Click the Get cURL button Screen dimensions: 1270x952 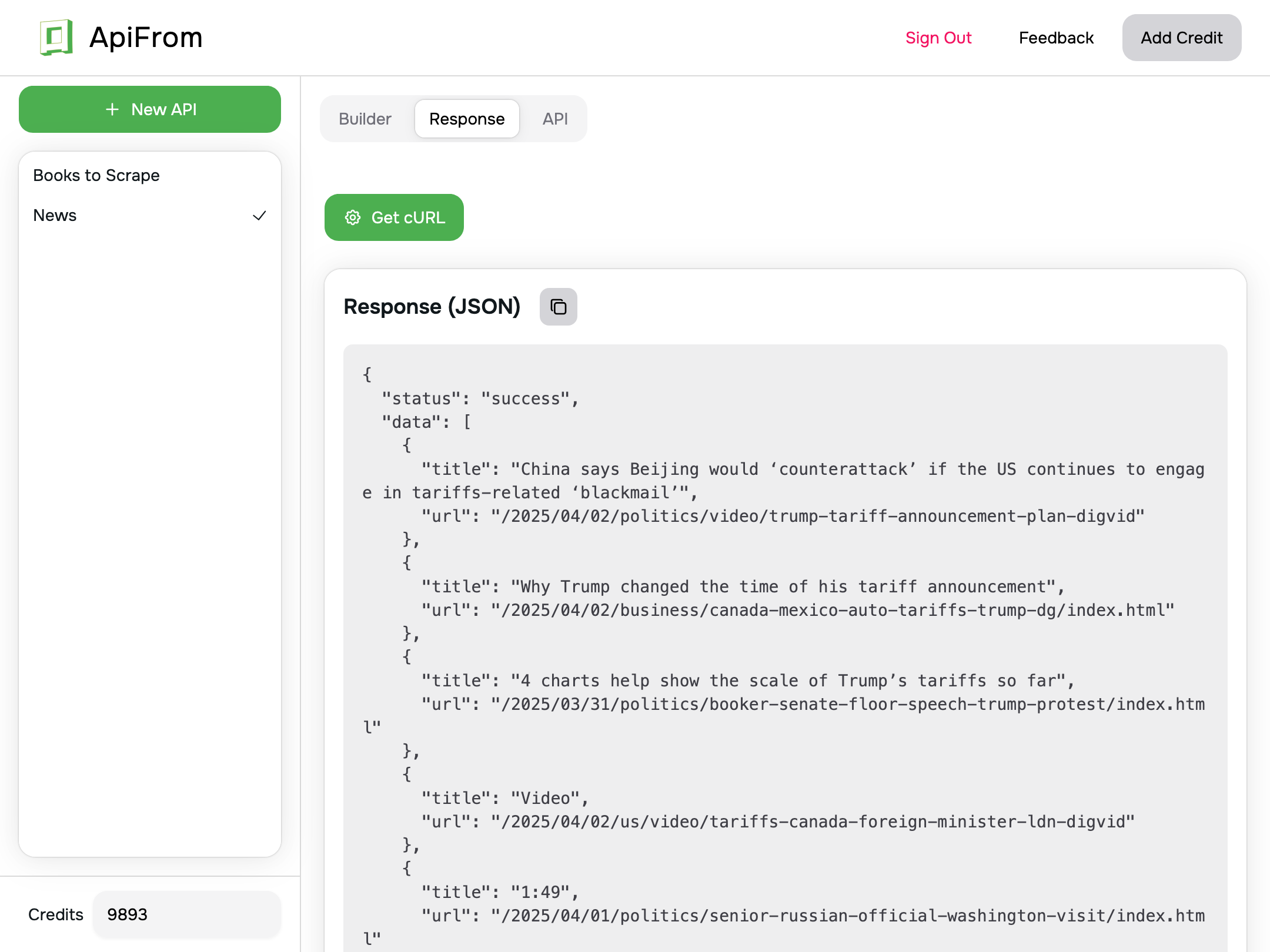point(394,217)
